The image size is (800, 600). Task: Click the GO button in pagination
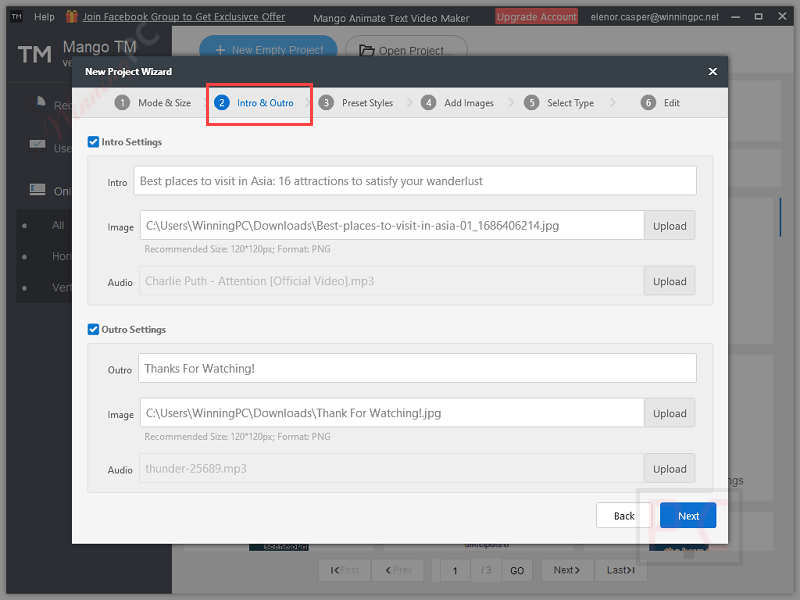click(x=517, y=570)
